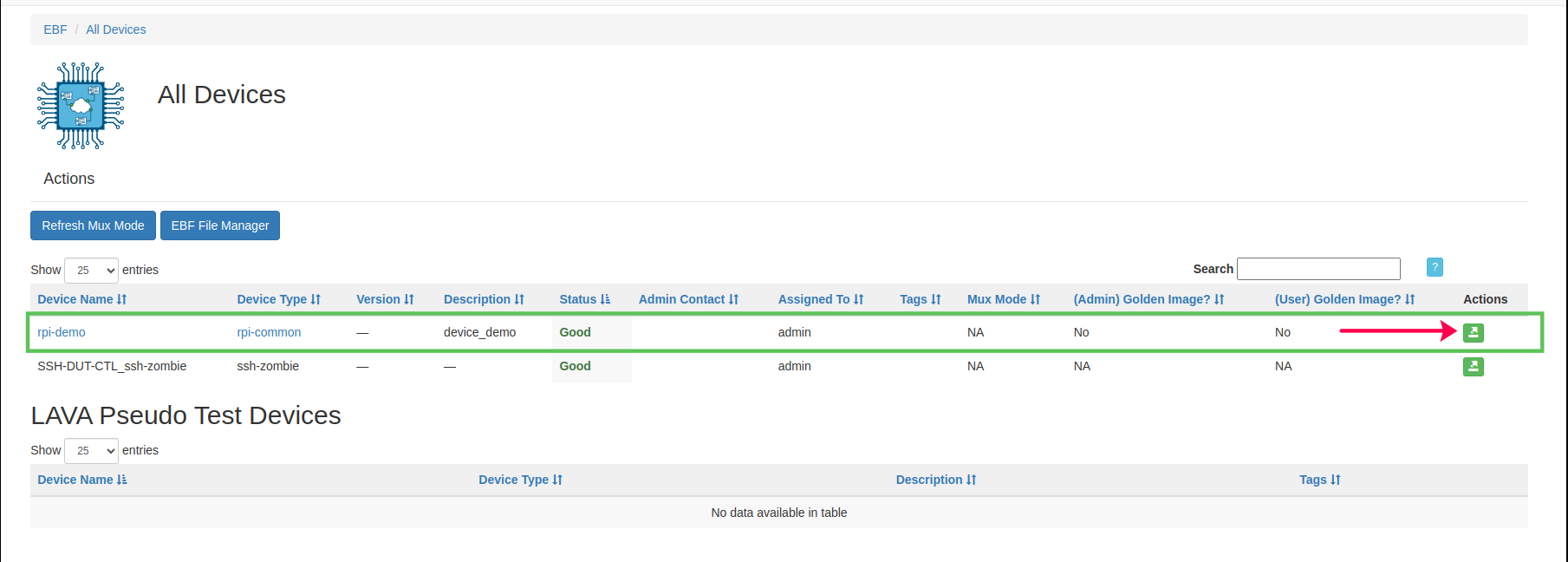Click the LAVA Pseudo Test Devices heading
Image resolution: width=1568 pixels, height=562 pixels.
[x=186, y=415]
